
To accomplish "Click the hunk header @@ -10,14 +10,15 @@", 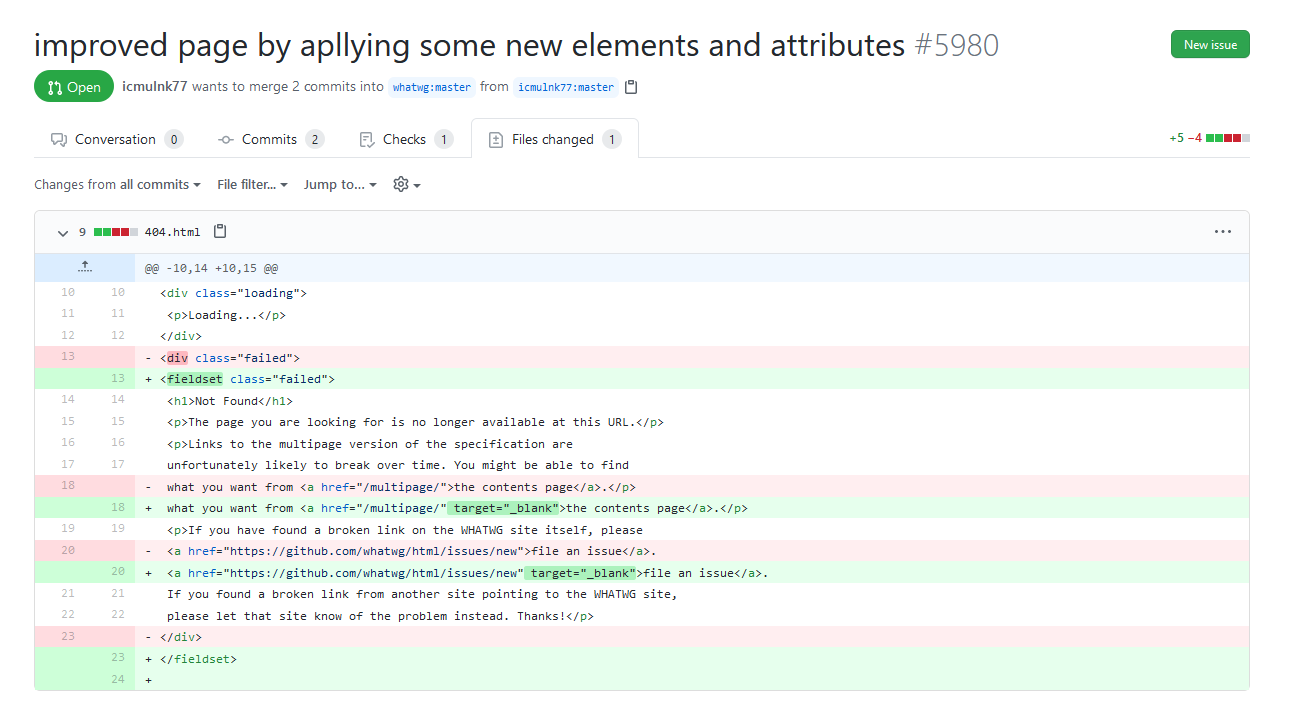I will pos(211,268).
